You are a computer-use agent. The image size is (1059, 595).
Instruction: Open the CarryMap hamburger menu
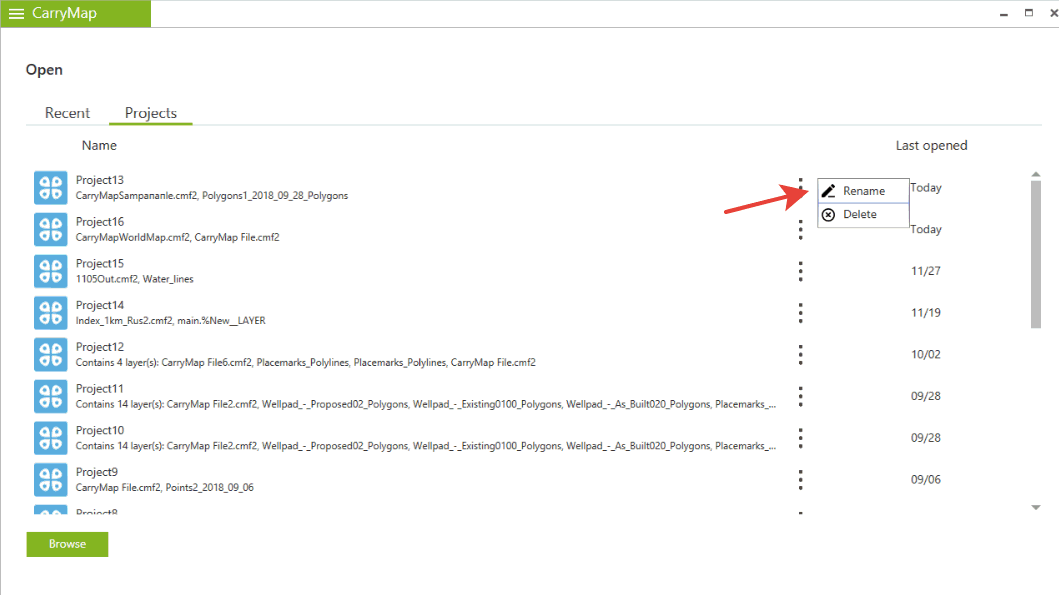16,14
